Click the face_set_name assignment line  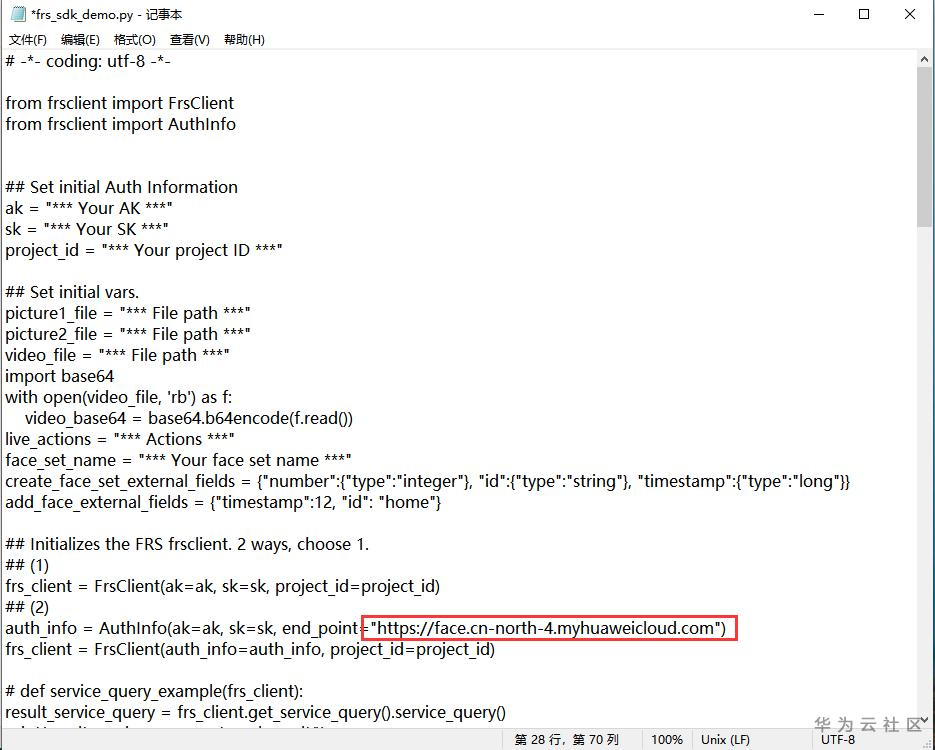pos(178,460)
